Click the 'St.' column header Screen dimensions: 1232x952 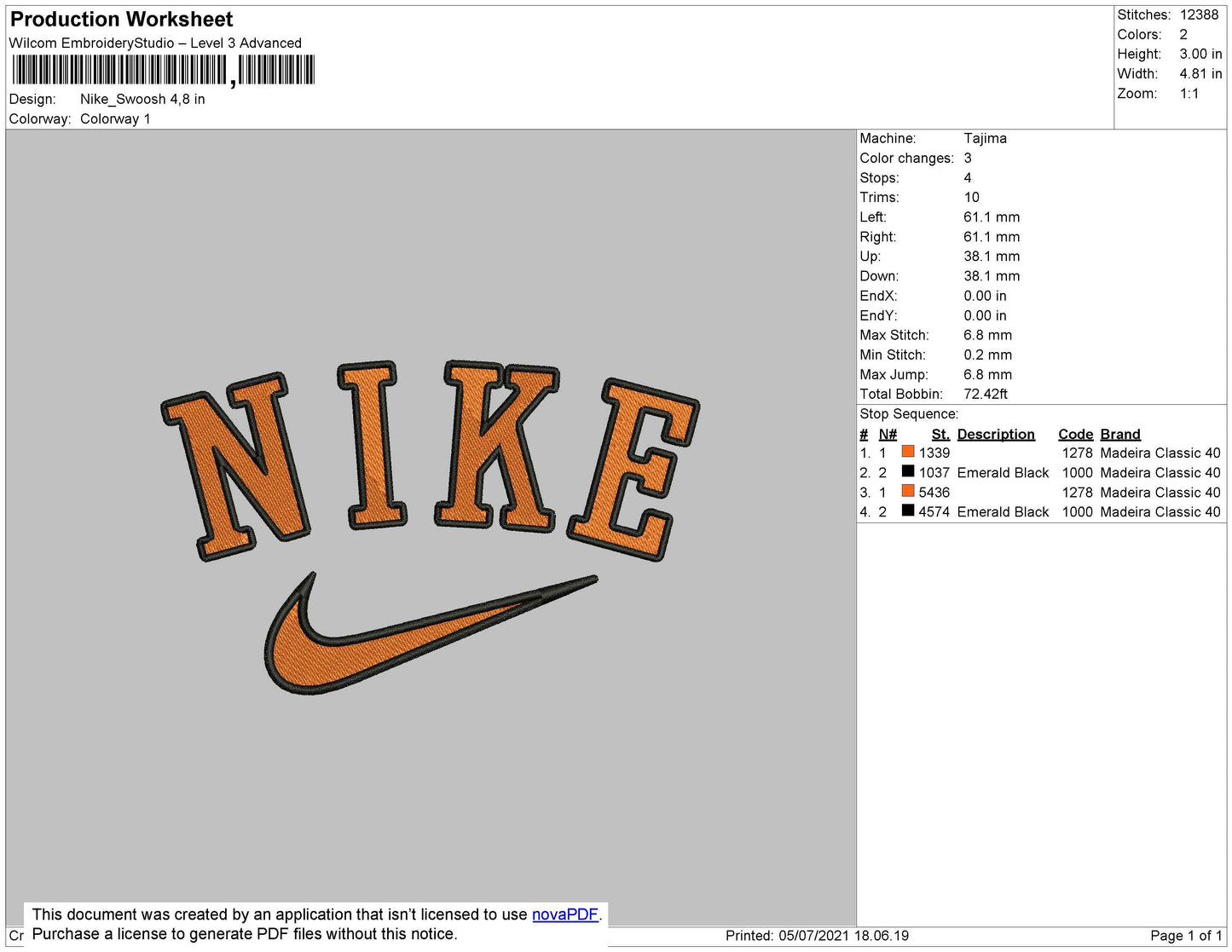coord(940,434)
